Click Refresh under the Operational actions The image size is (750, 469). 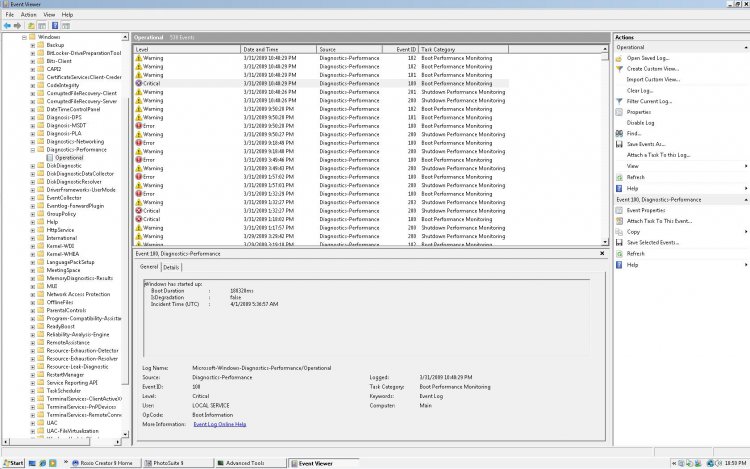click(635, 177)
